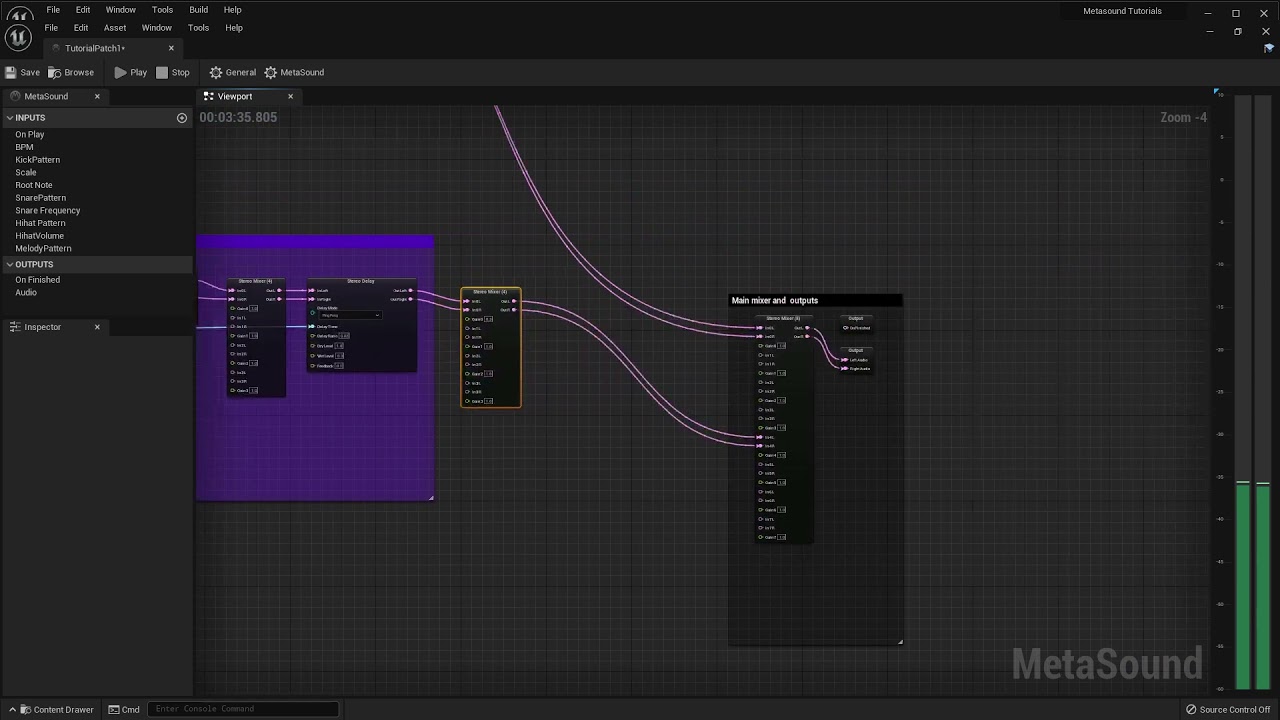Select the MelodyPattern input
The image size is (1280, 720).
click(44, 248)
